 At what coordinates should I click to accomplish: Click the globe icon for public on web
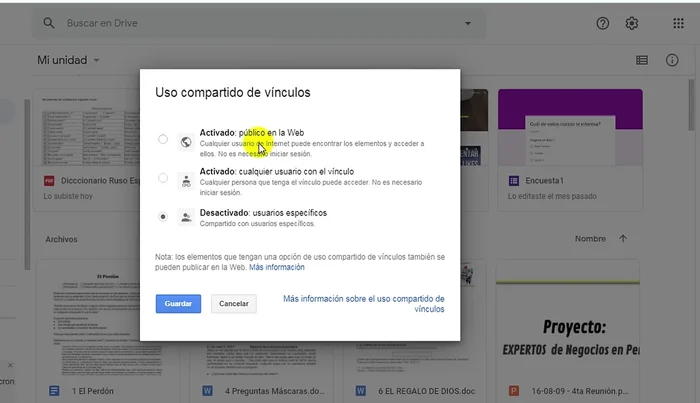click(x=186, y=142)
